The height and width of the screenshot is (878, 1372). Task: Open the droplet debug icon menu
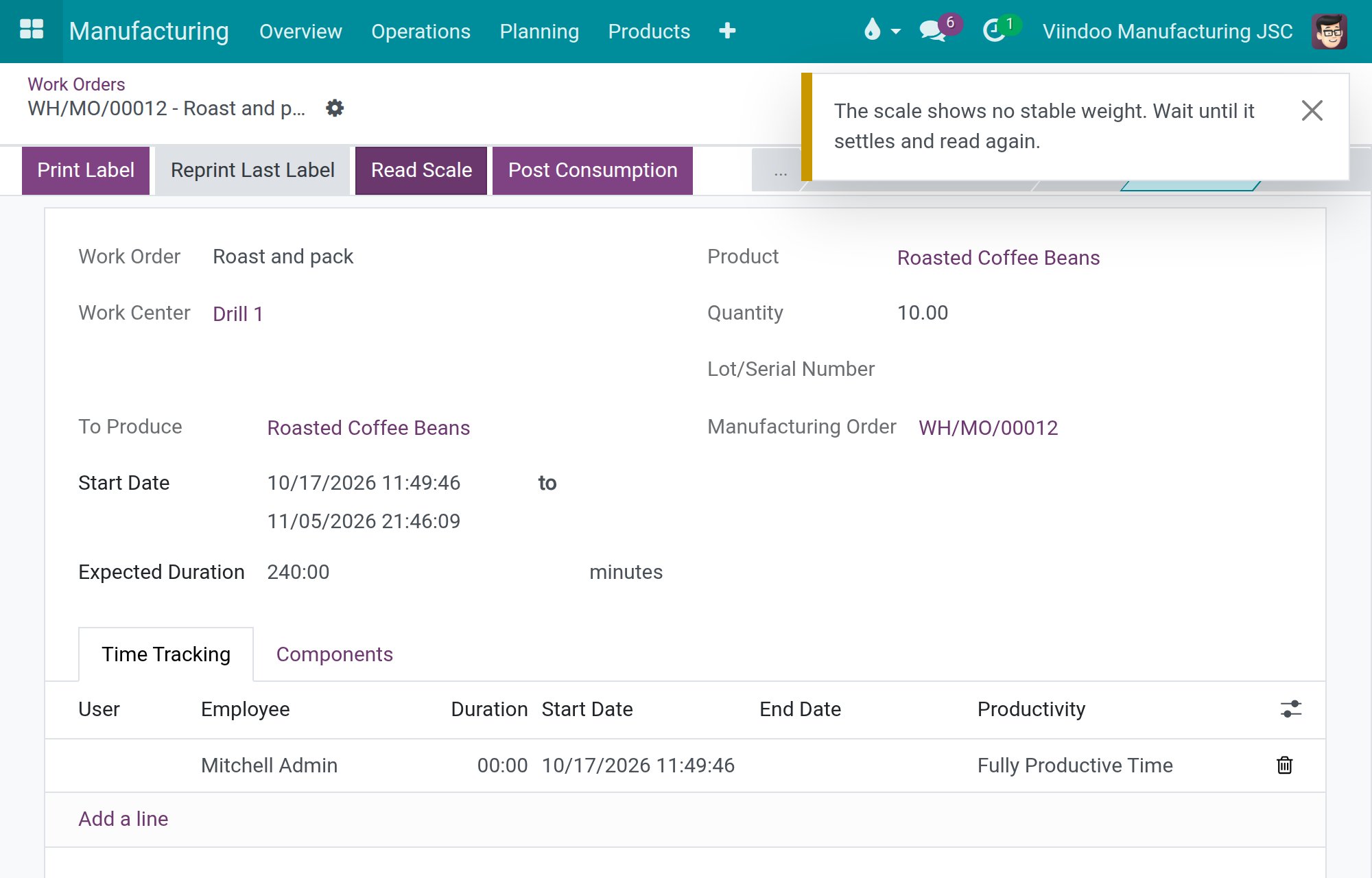point(882,30)
